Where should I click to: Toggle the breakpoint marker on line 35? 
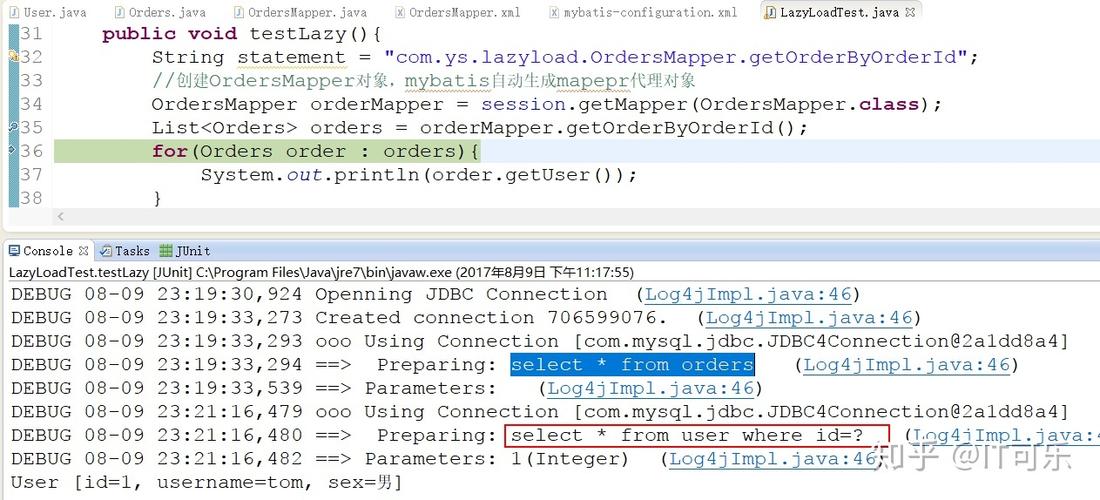point(13,128)
